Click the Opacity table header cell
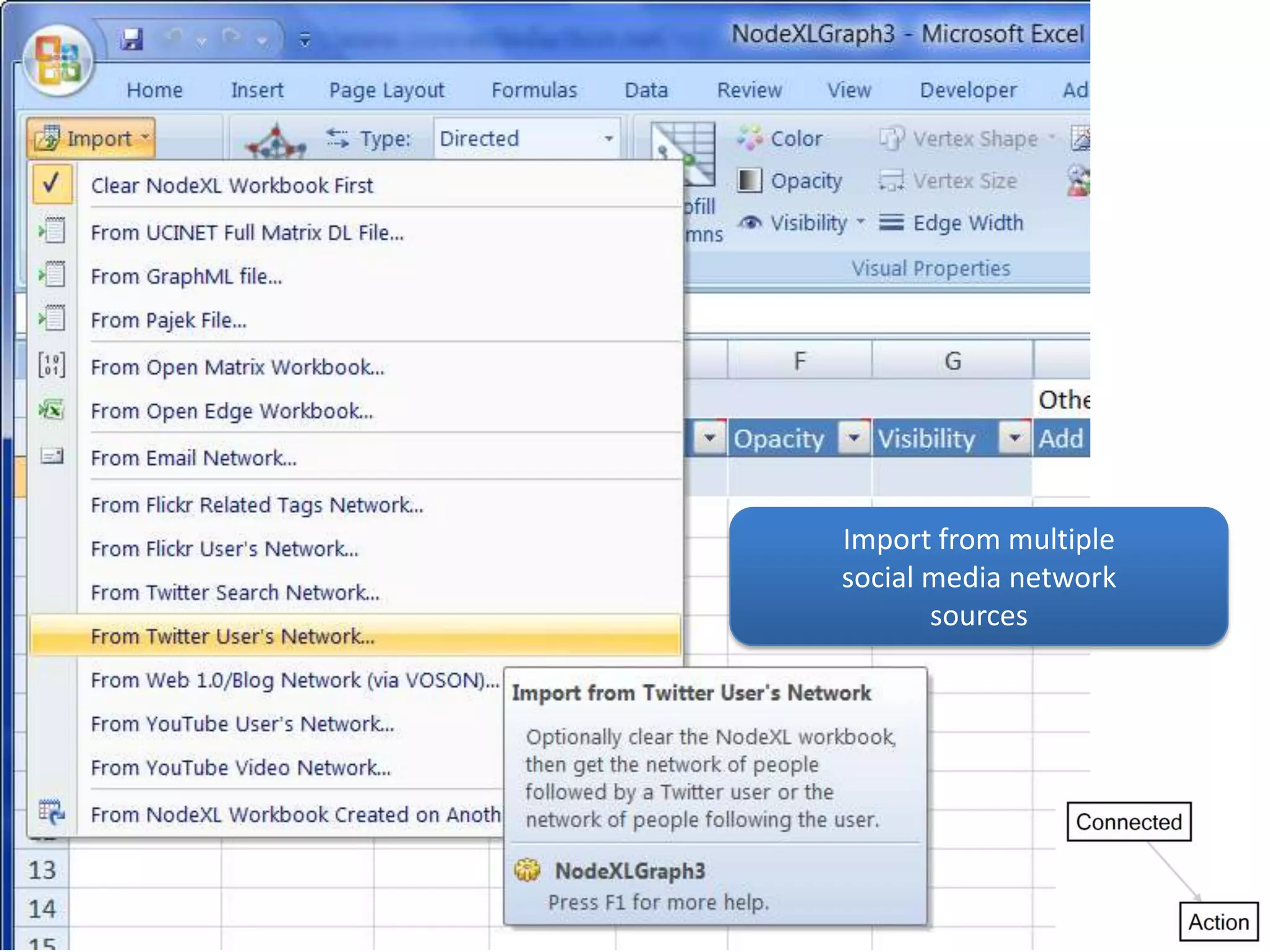The image size is (1270, 952). (x=800, y=439)
